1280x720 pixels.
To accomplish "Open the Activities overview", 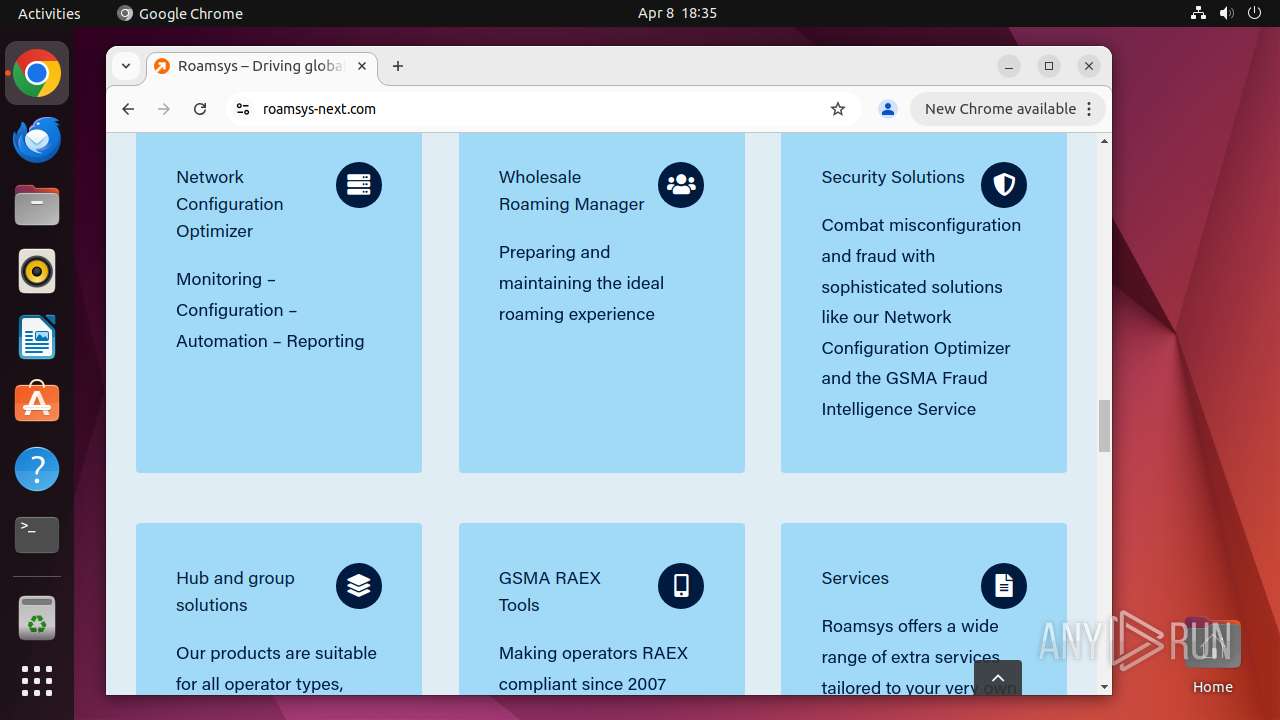I will pos(49,13).
